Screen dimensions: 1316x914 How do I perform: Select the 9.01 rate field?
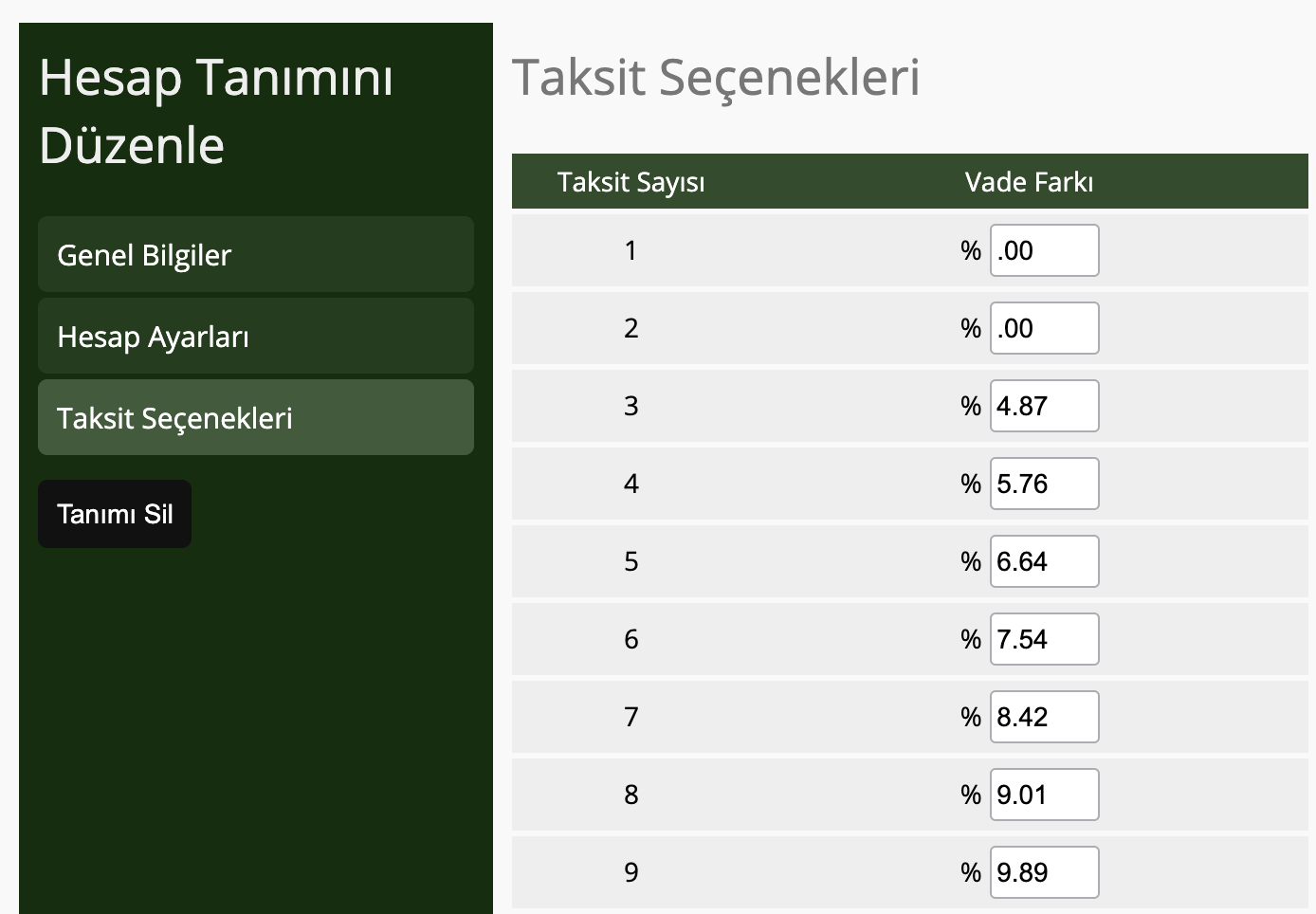point(1044,795)
